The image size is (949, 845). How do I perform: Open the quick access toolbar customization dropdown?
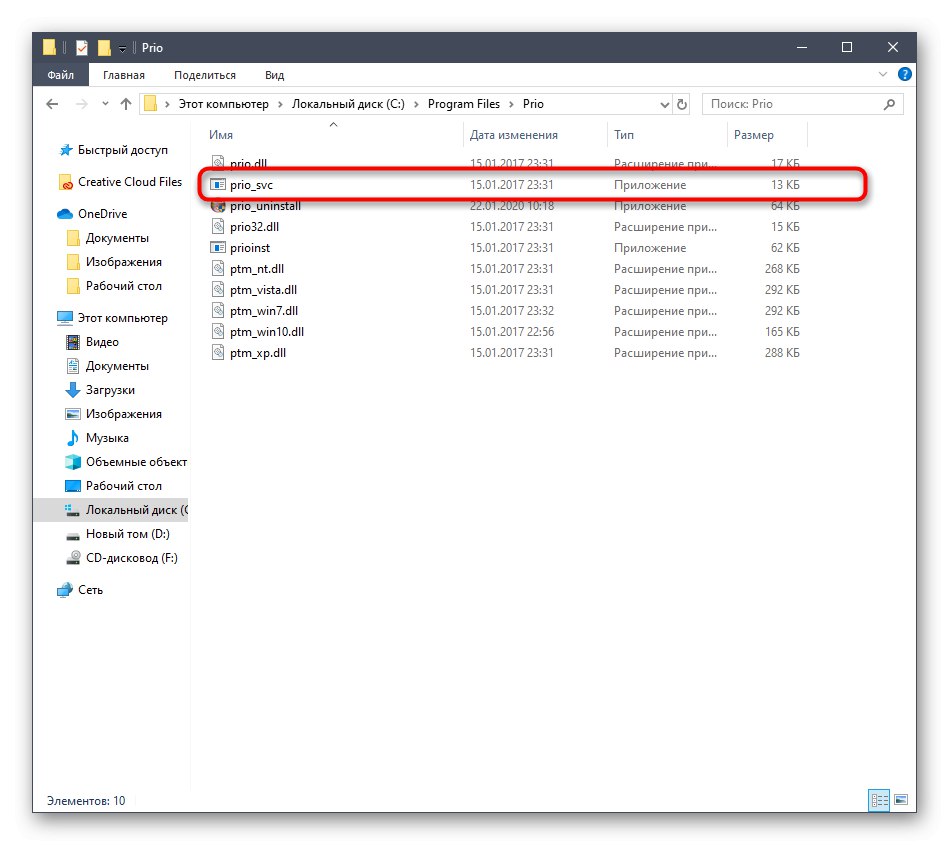coord(120,47)
